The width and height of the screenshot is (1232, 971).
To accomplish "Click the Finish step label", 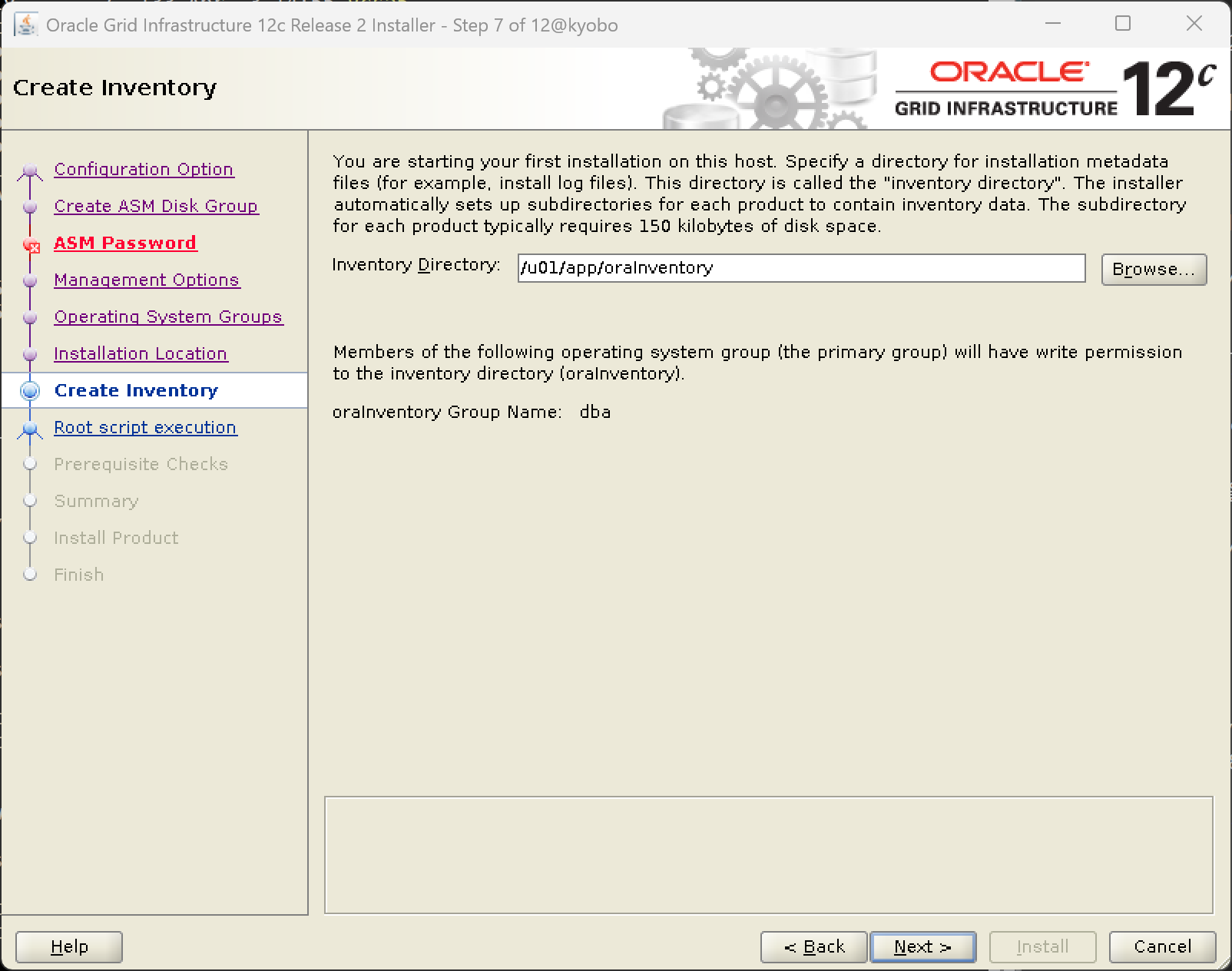I will coord(78,575).
